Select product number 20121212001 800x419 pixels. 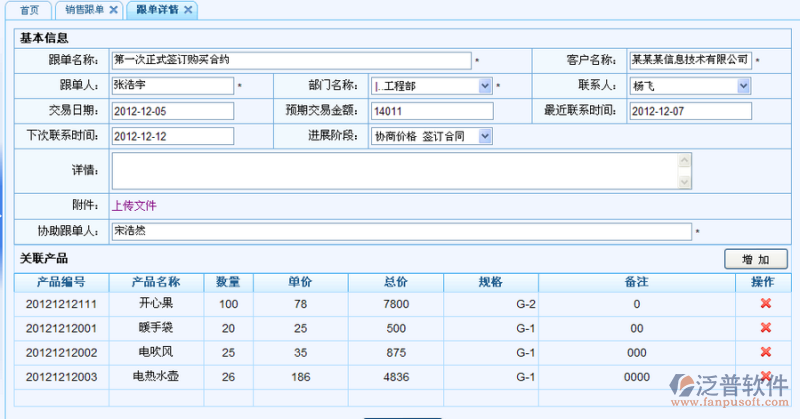tap(61, 328)
